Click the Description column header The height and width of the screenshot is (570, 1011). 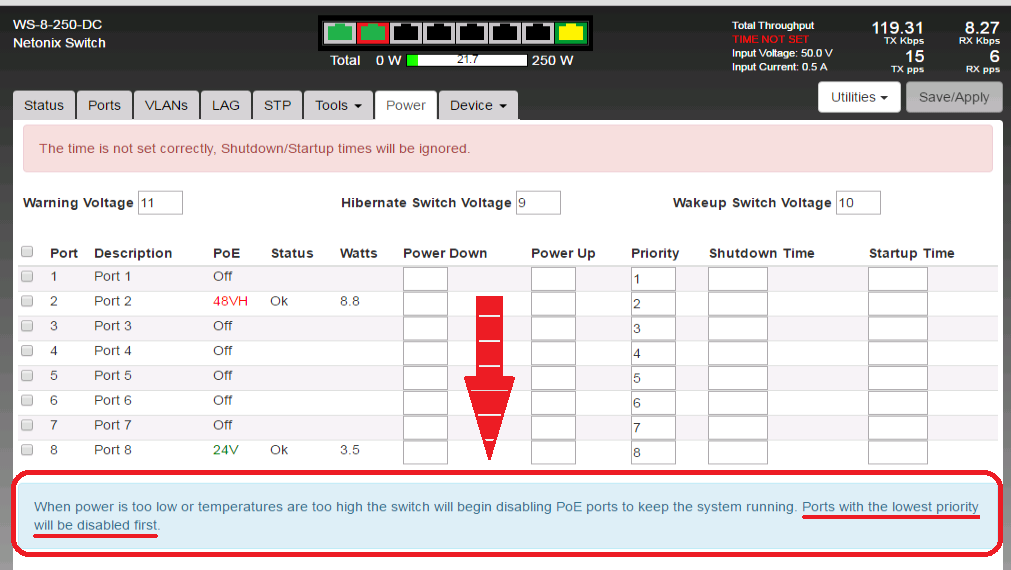133,253
